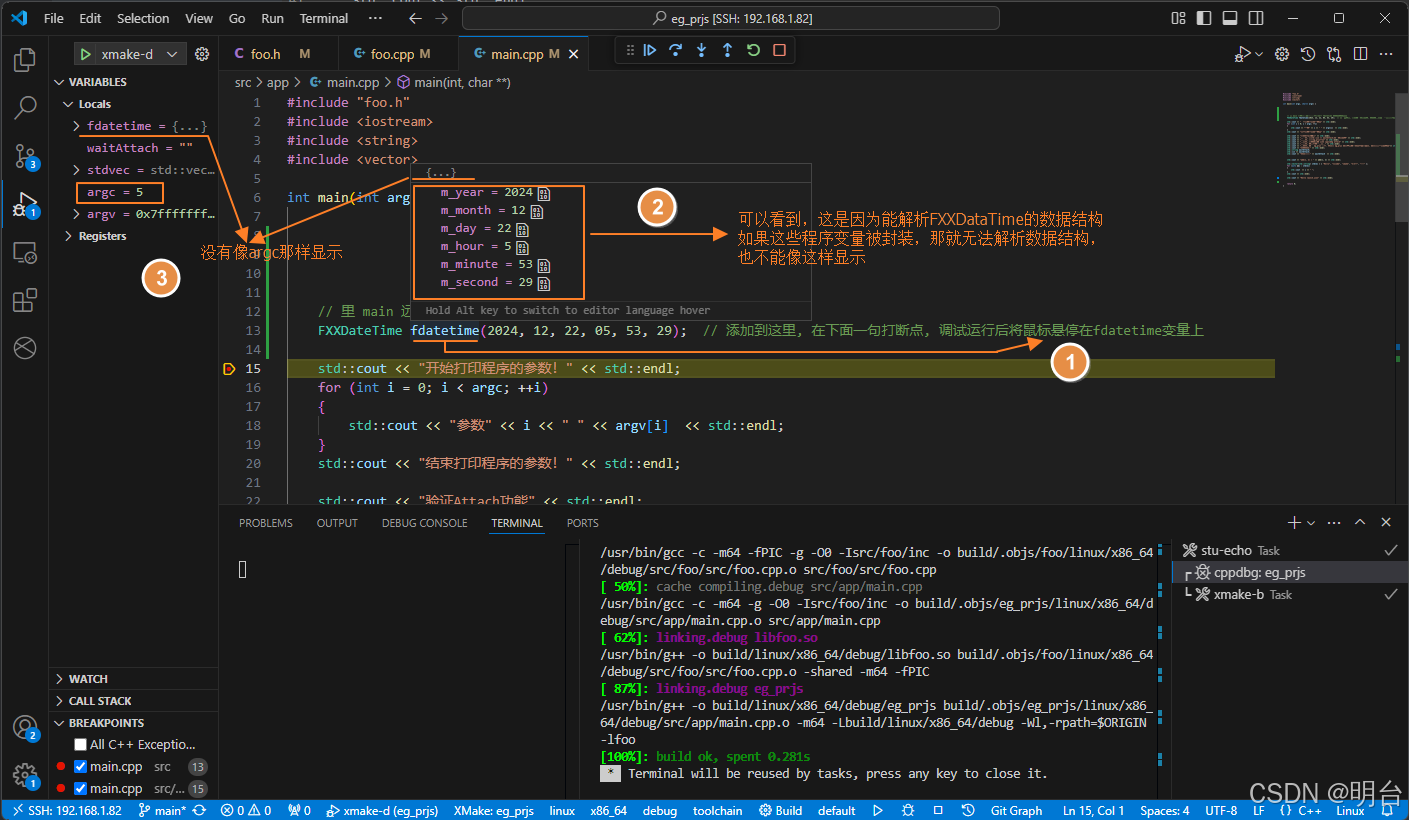Switch to PROBLEMS panel tab
This screenshot has width=1409, height=820.
click(266, 523)
